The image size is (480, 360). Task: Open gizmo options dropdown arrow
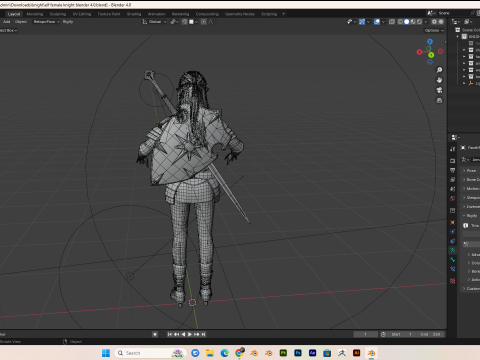(368, 22)
